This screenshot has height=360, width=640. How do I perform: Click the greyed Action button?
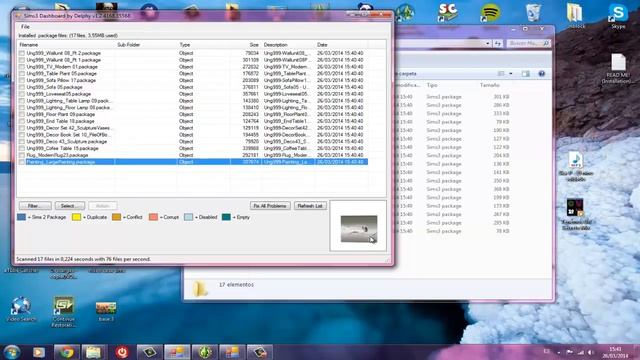(103, 206)
